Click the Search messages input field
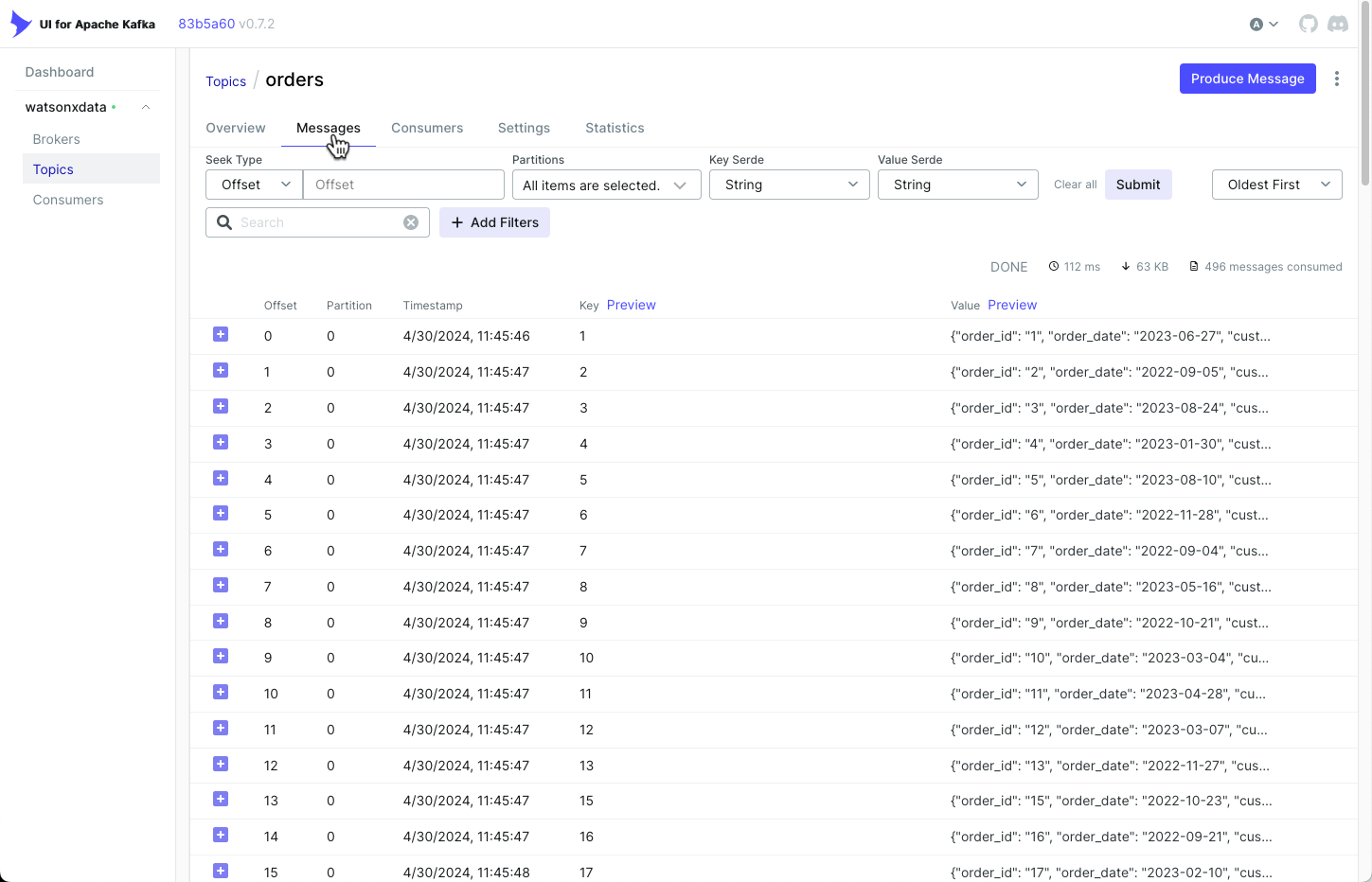 319,222
